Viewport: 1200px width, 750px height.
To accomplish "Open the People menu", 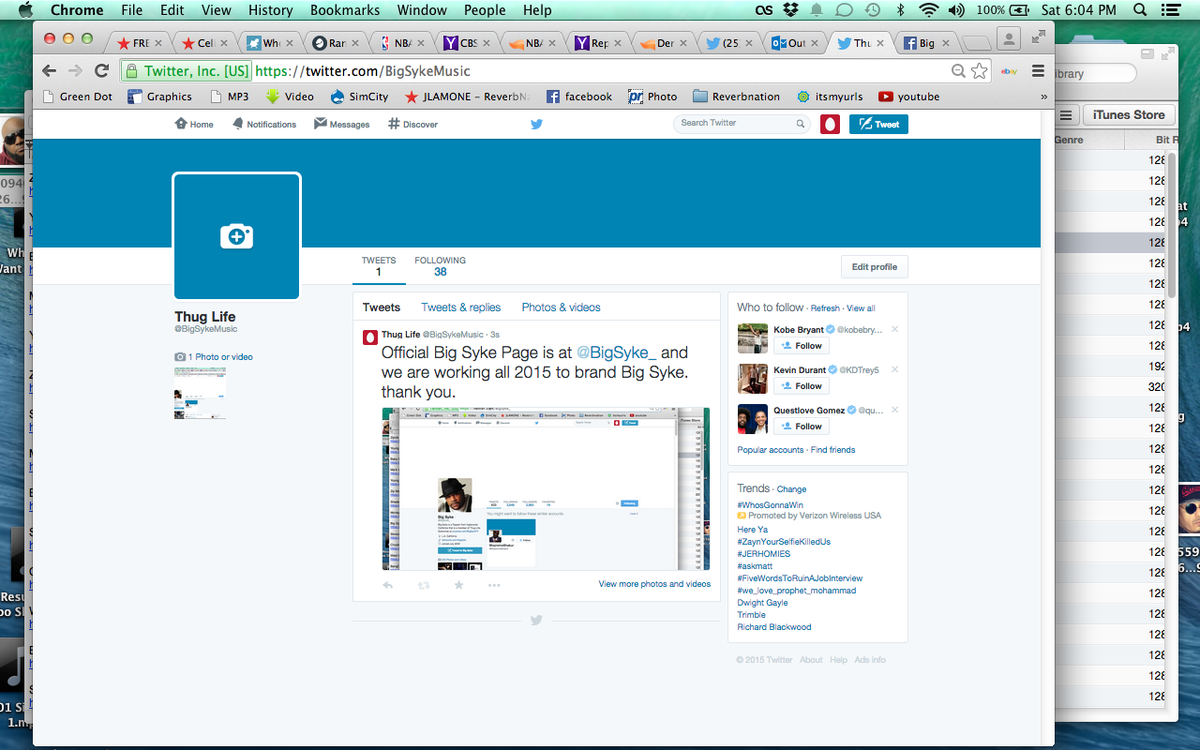I will pos(485,10).
